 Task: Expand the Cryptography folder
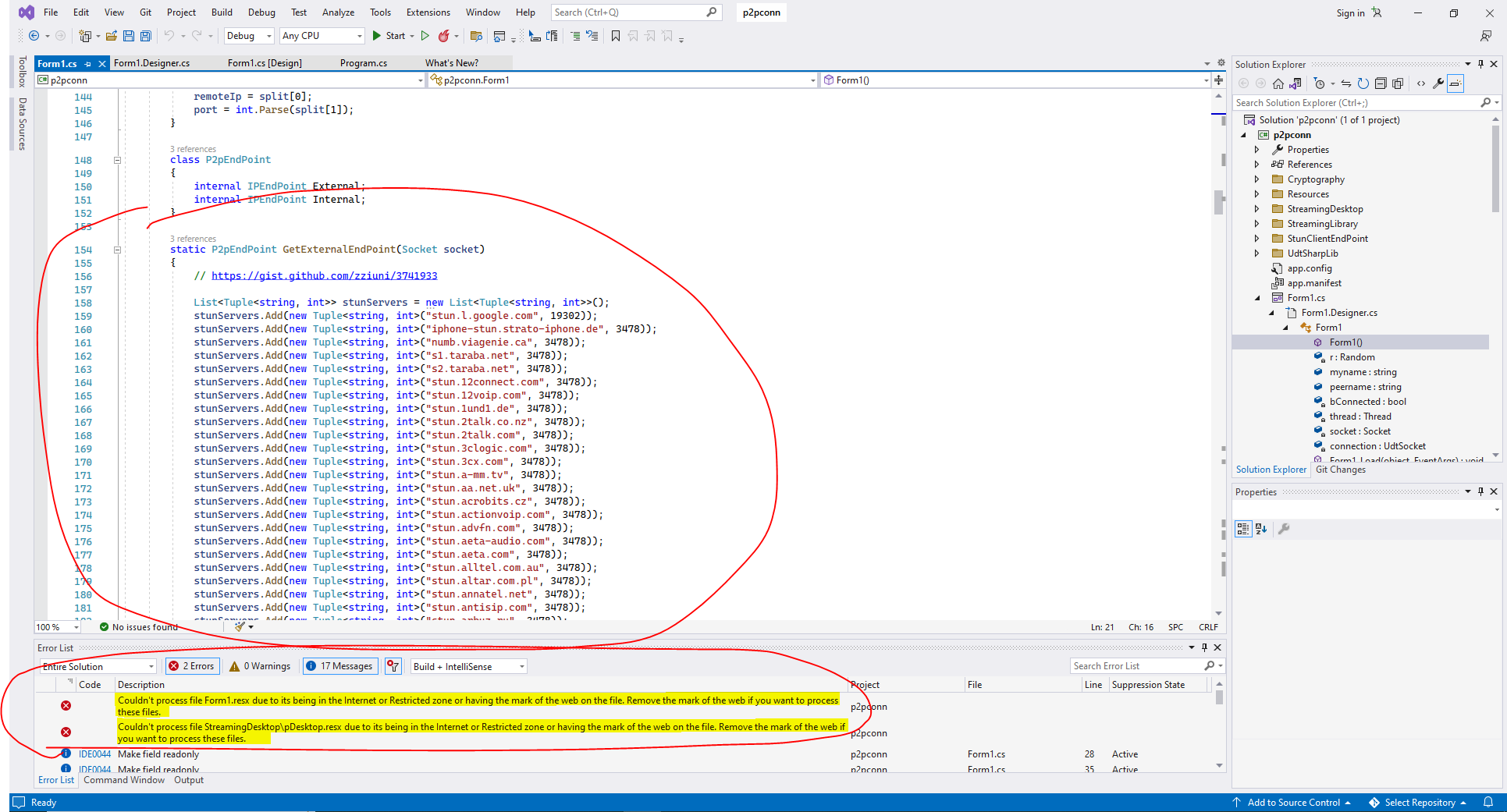pos(1256,179)
